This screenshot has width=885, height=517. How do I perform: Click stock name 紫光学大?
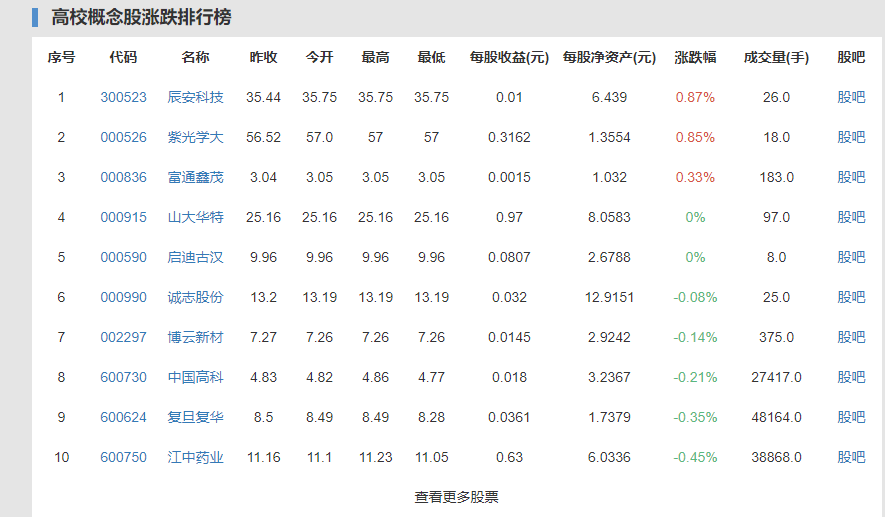point(195,137)
